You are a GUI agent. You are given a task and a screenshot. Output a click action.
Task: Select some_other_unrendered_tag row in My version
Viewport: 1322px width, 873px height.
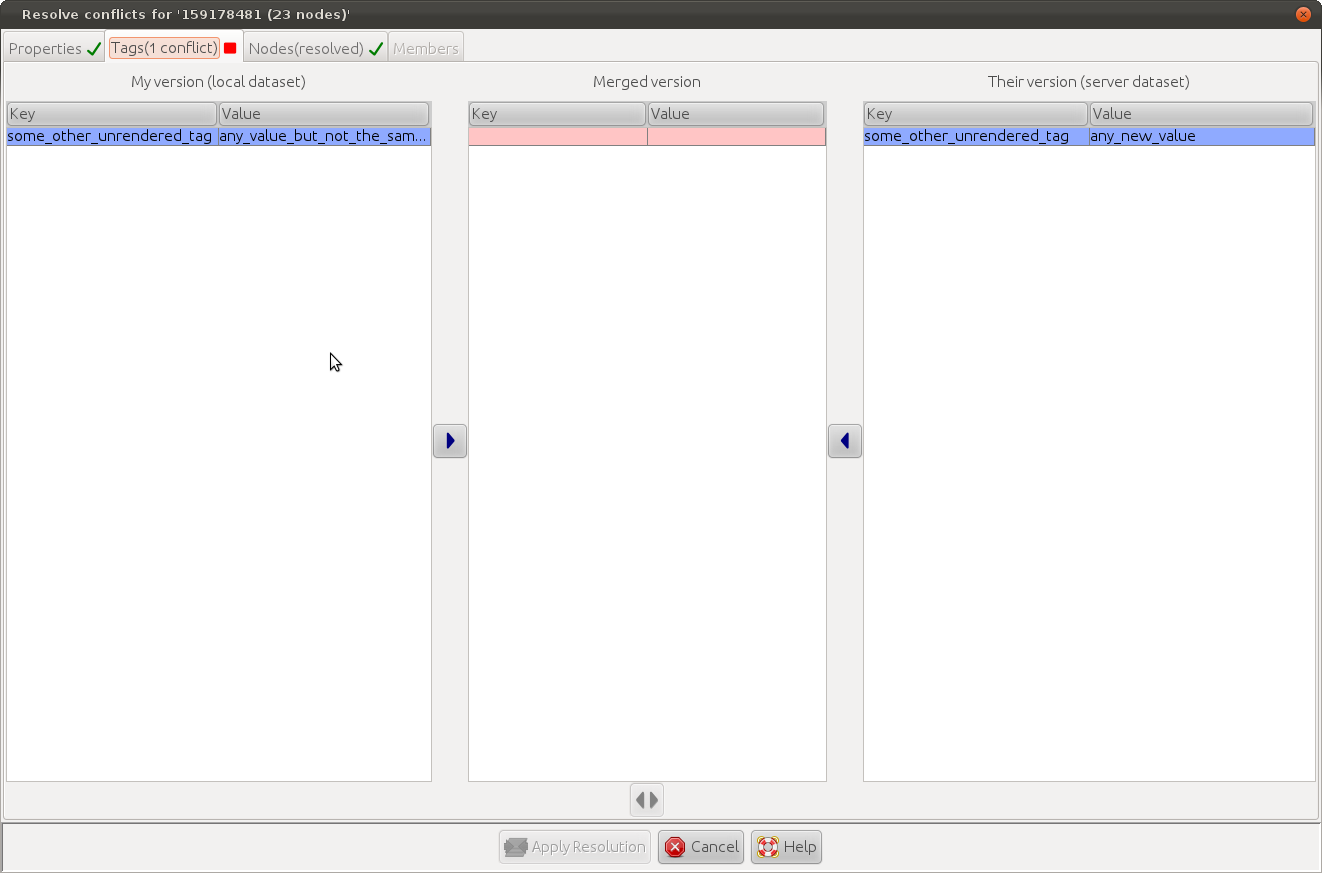coord(110,136)
